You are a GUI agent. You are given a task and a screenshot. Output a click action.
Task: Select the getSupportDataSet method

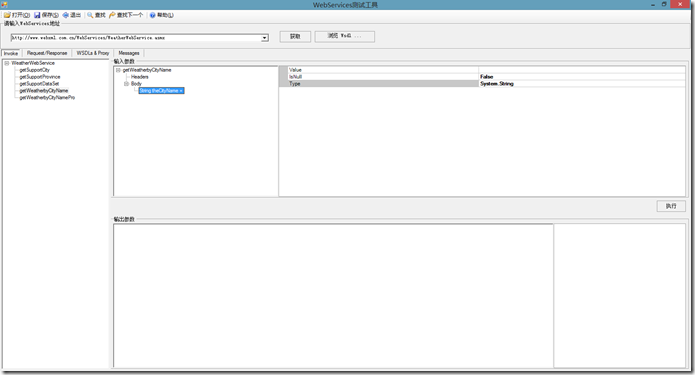[39, 84]
